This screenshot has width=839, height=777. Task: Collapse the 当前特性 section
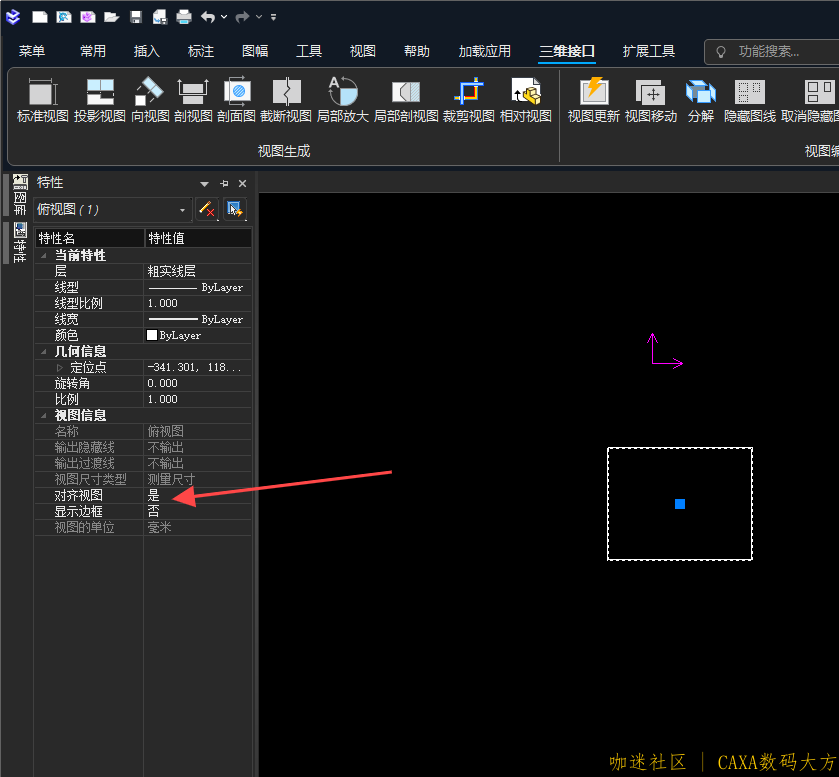[44, 256]
